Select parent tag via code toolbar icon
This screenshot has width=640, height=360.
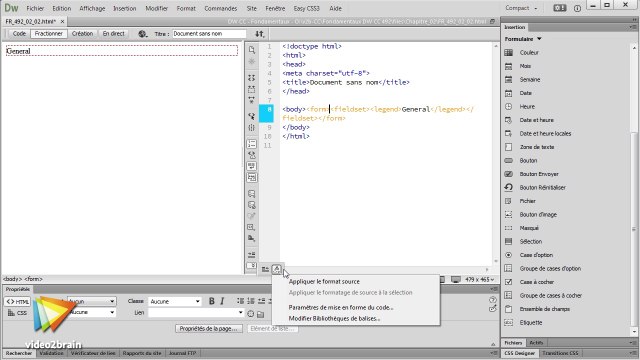(x=251, y=116)
